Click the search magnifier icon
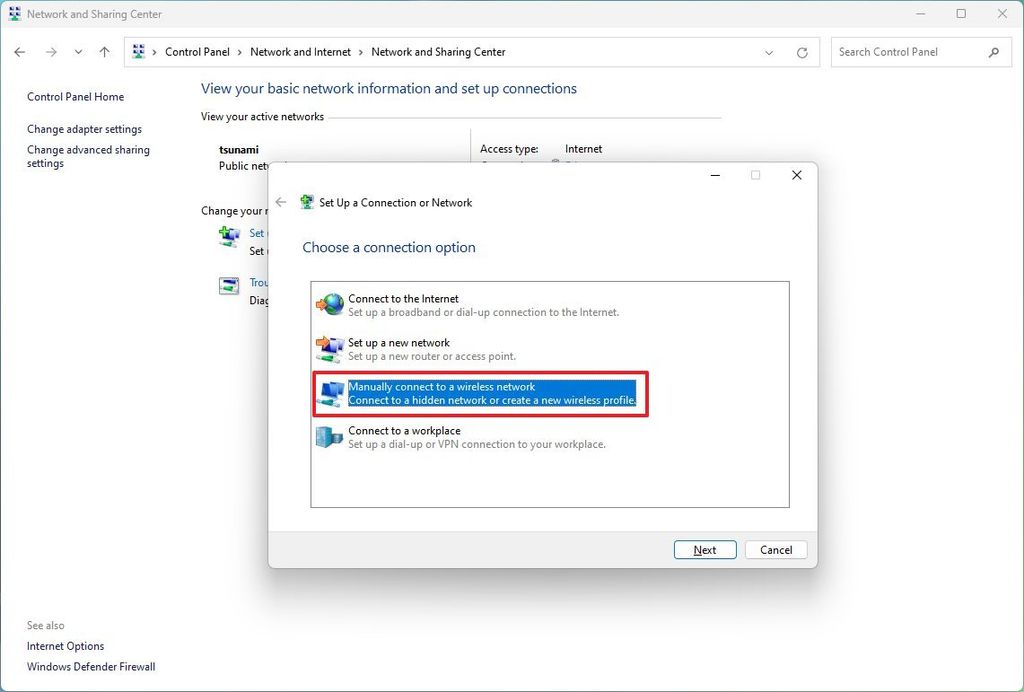Viewport: 1024px width, 692px height. 994,51
